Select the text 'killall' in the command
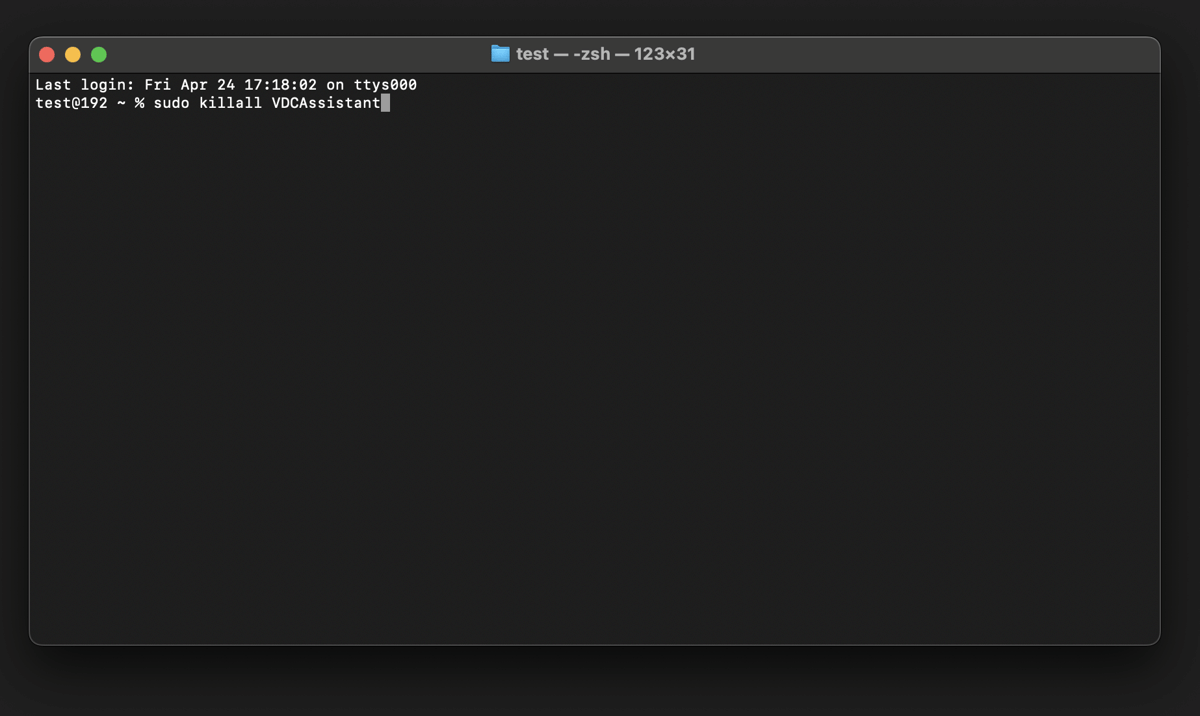The height and width of the screenshot is (716, 1200). 231,102
